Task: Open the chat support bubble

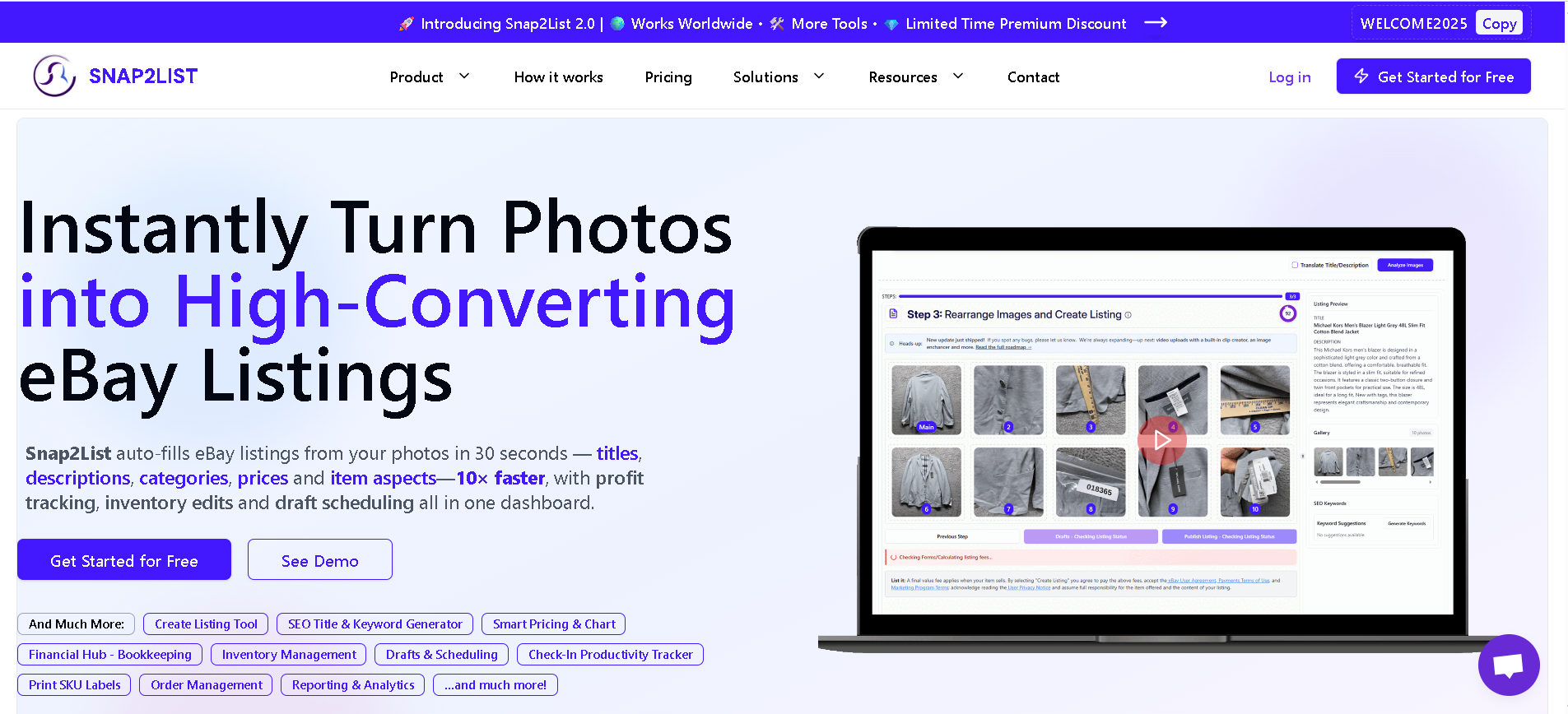Action: click(1508, 665)
